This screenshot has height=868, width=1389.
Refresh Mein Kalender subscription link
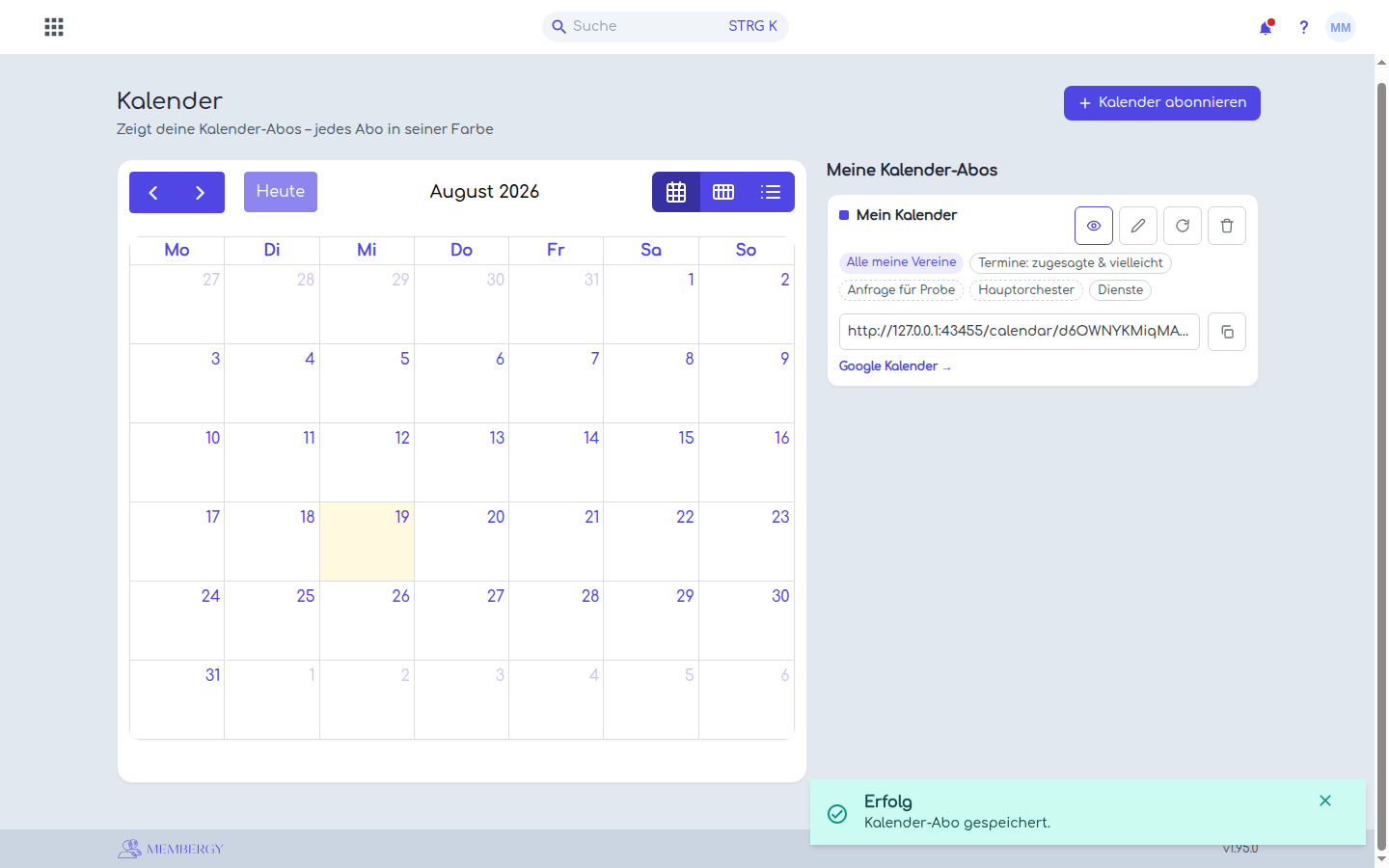(1183, 226)
